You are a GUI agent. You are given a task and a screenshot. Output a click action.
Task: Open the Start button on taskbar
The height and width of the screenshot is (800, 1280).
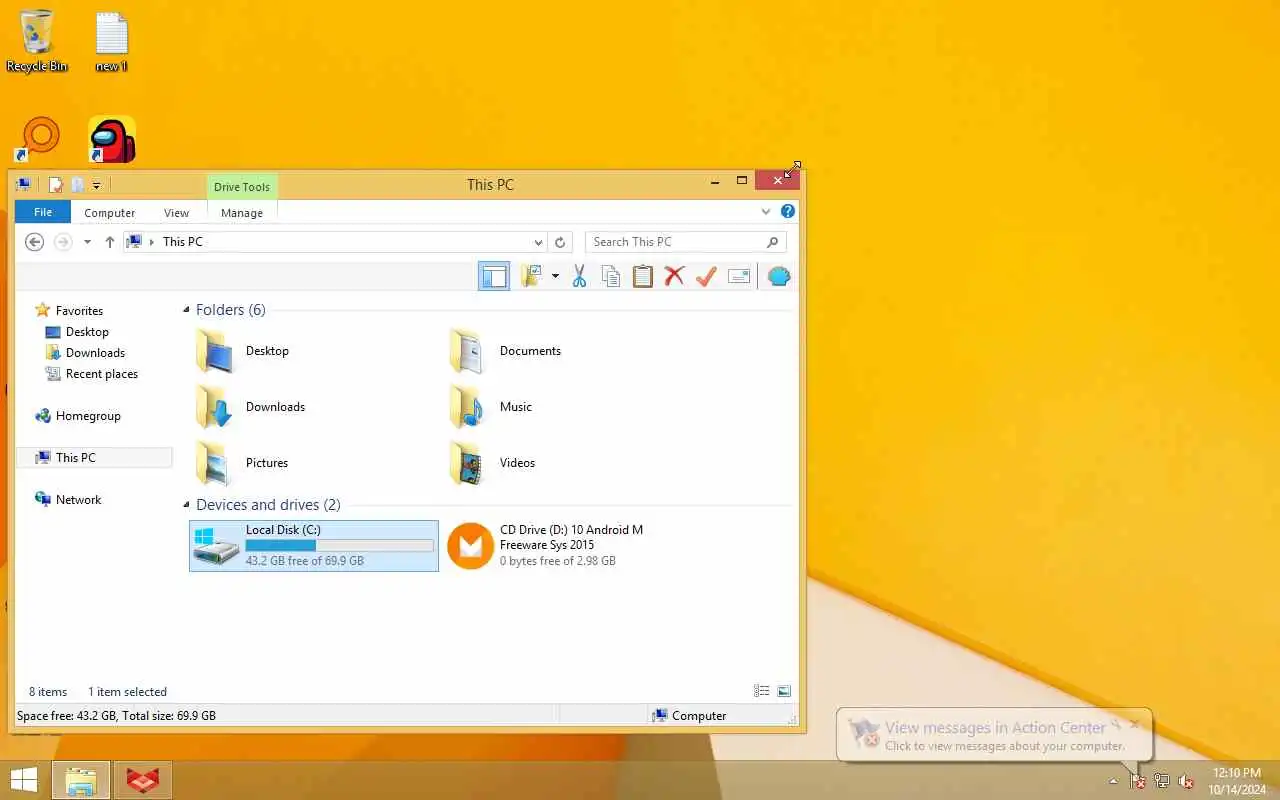[x=24, y=780]
